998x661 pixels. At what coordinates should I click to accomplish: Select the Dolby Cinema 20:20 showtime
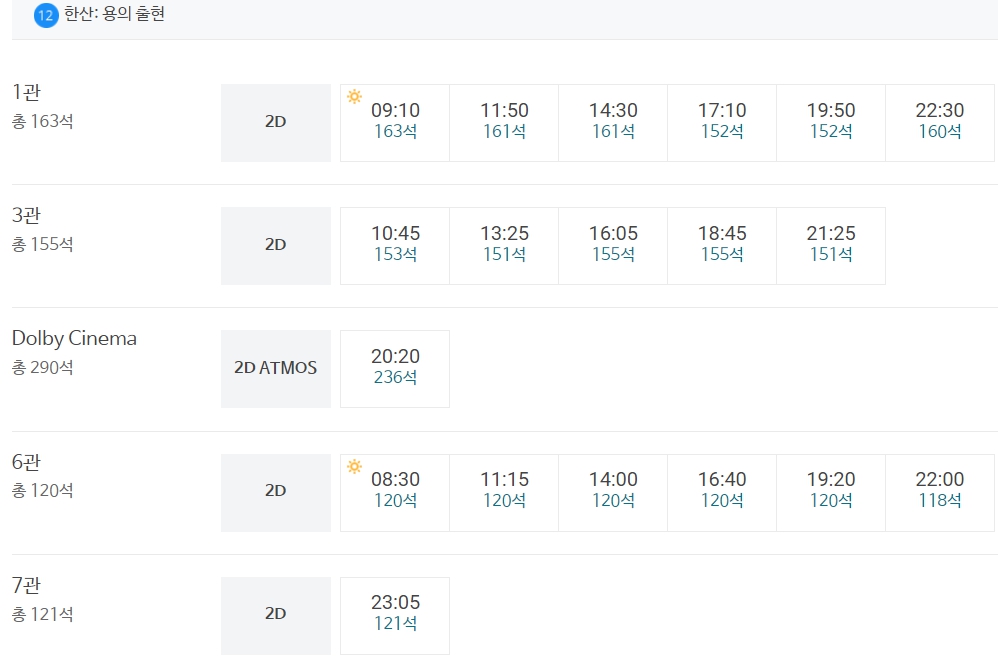395,368
